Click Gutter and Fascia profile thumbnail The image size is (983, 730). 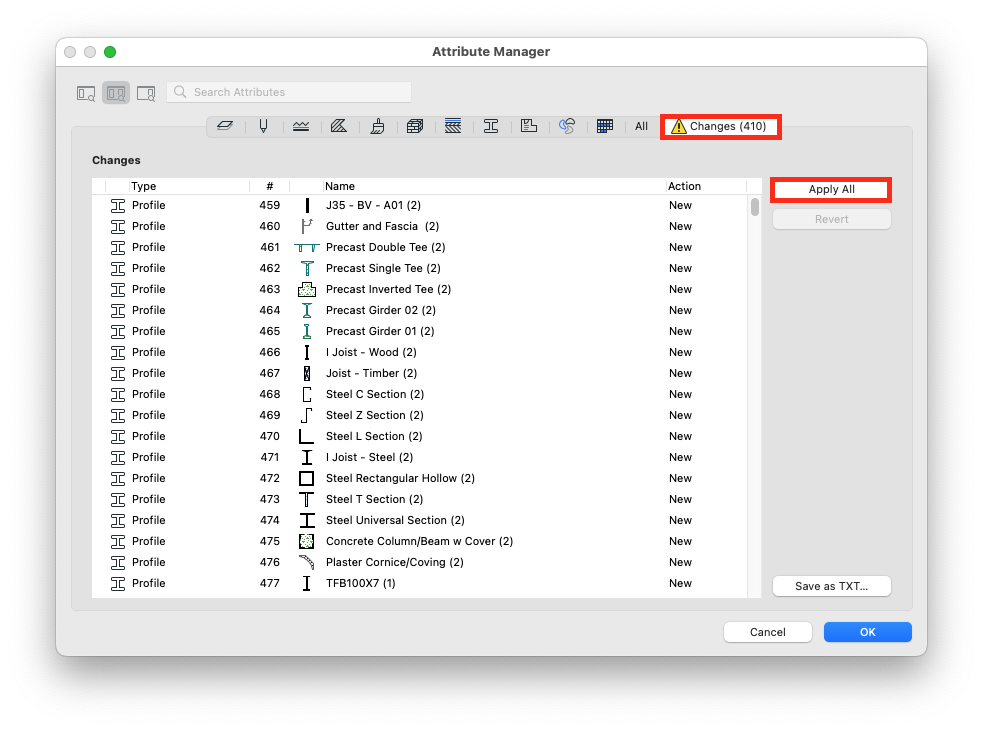click(x=307, y=226)
